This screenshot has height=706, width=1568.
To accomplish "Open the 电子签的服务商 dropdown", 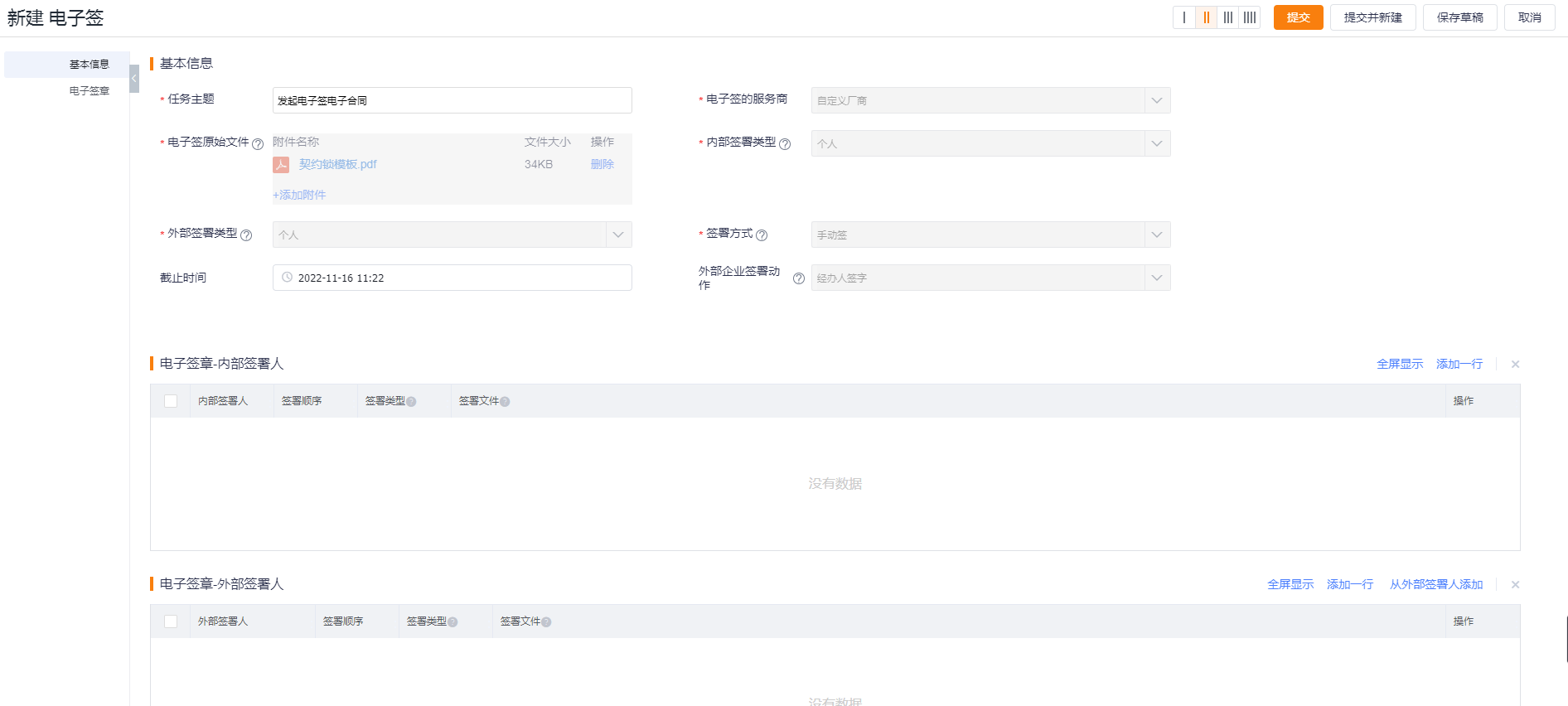I will click(990, 100).
